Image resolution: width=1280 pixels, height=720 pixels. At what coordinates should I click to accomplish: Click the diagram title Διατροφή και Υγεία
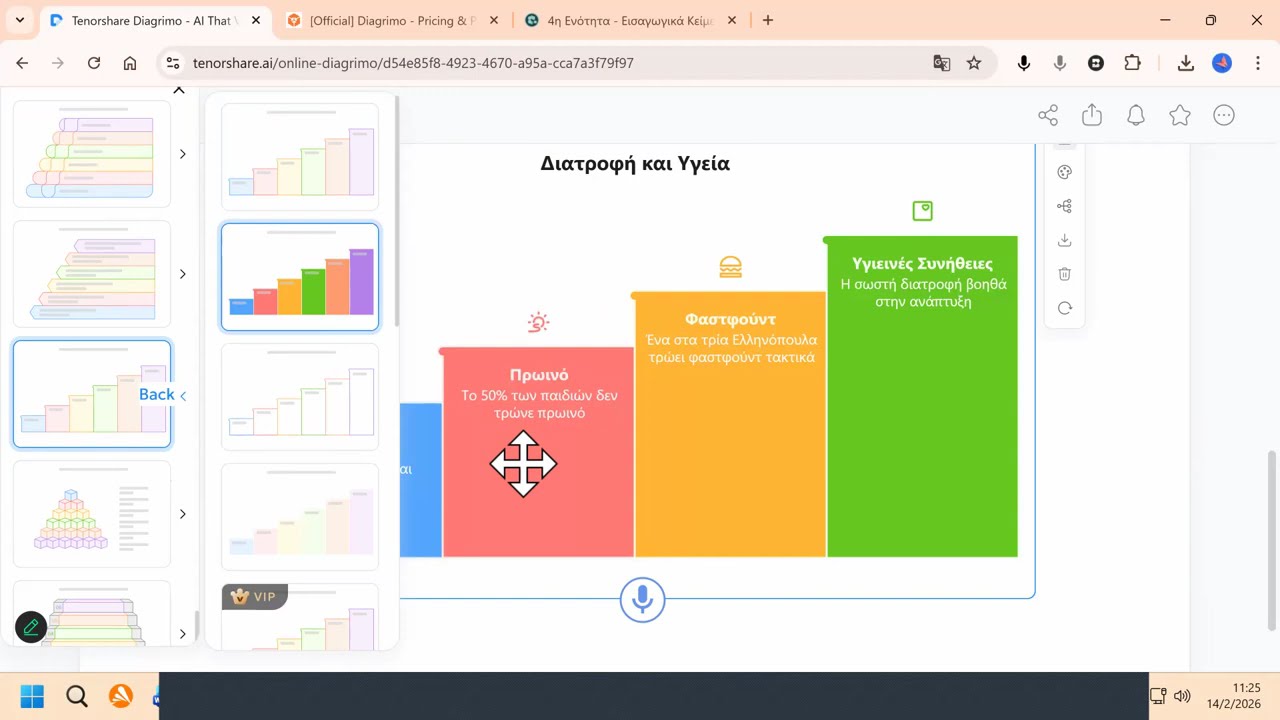pyautogui.click(x=635, y=164)
